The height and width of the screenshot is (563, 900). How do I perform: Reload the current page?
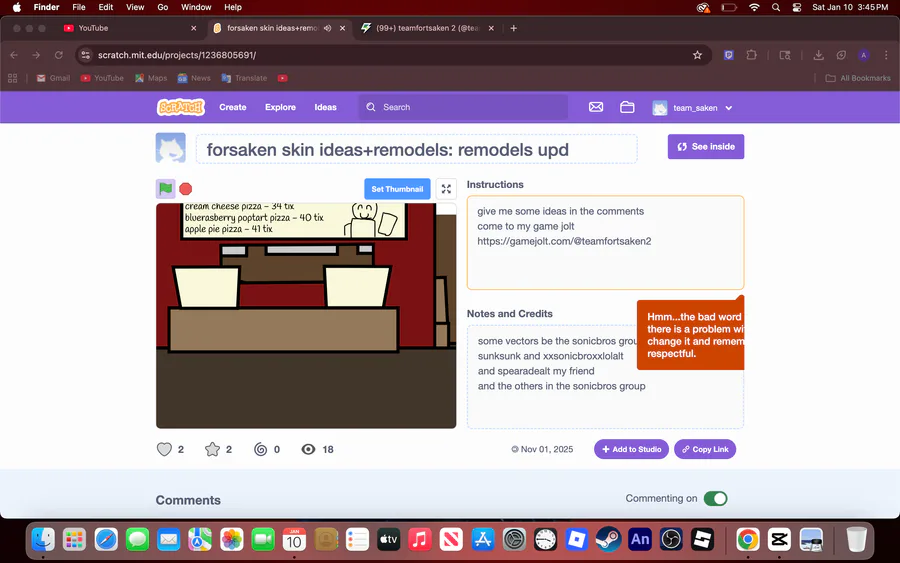tap(59, 55)
